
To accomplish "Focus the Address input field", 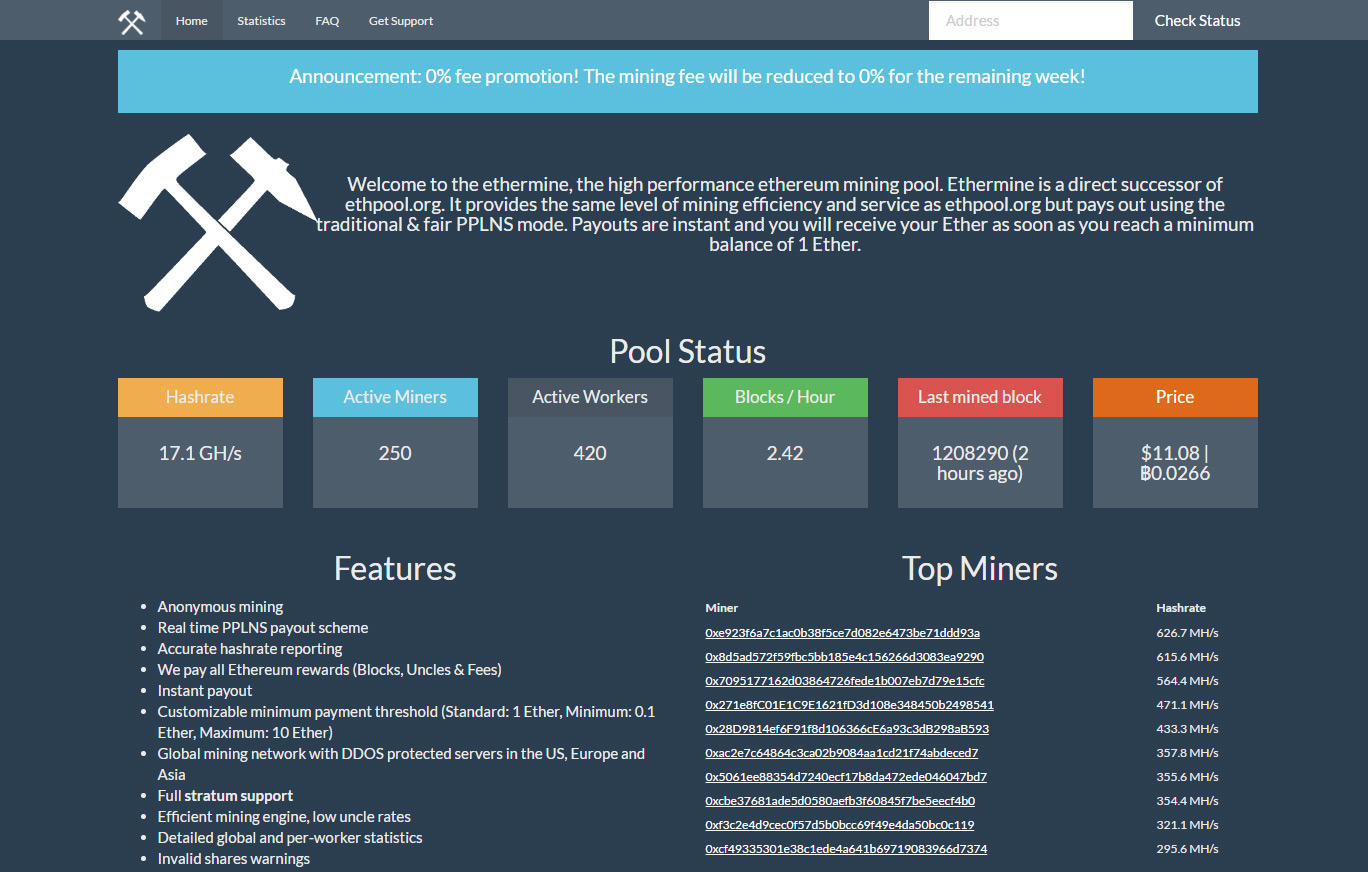I will point(1030,21).
